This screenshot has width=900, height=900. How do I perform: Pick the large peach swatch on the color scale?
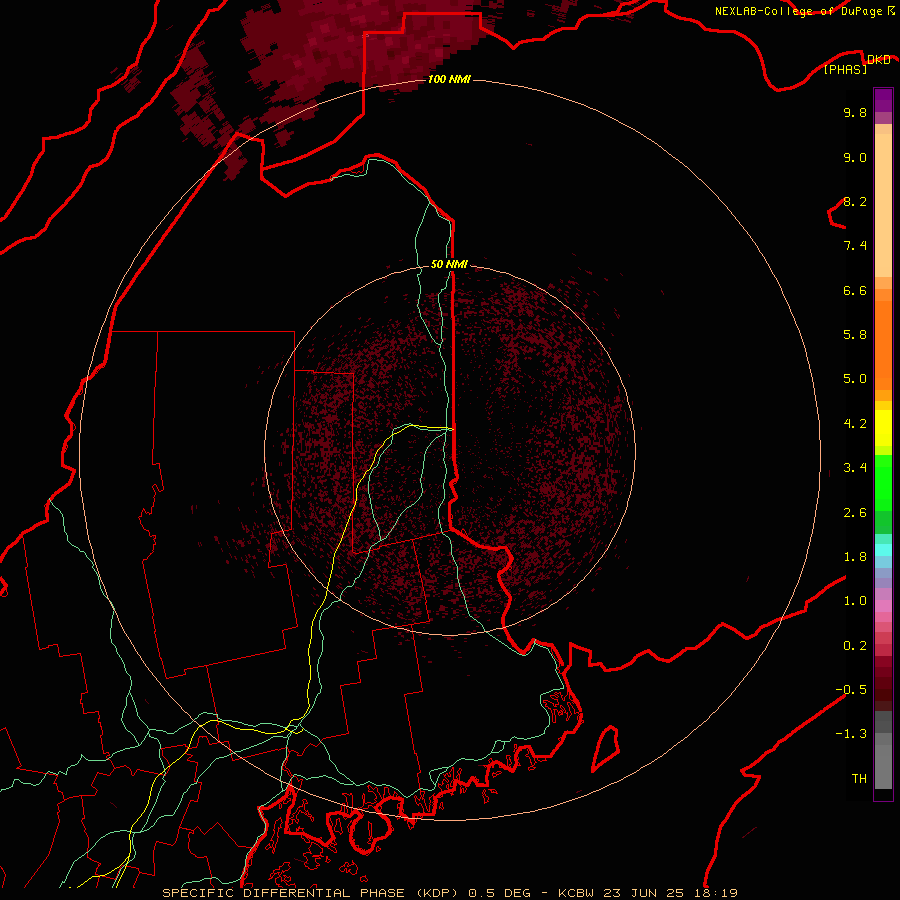tap(883, 205)
